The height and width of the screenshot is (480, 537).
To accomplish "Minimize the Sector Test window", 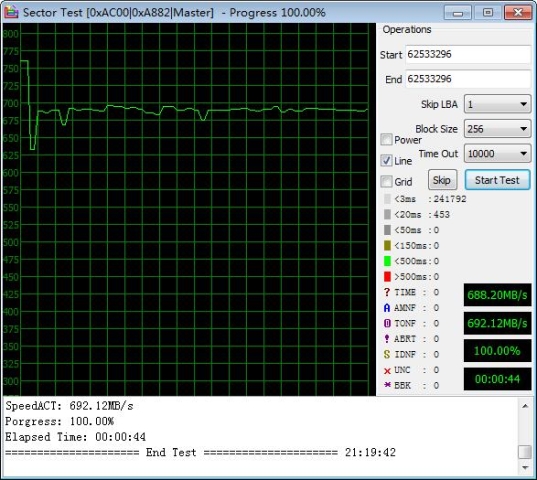I will tap(458, 13).
